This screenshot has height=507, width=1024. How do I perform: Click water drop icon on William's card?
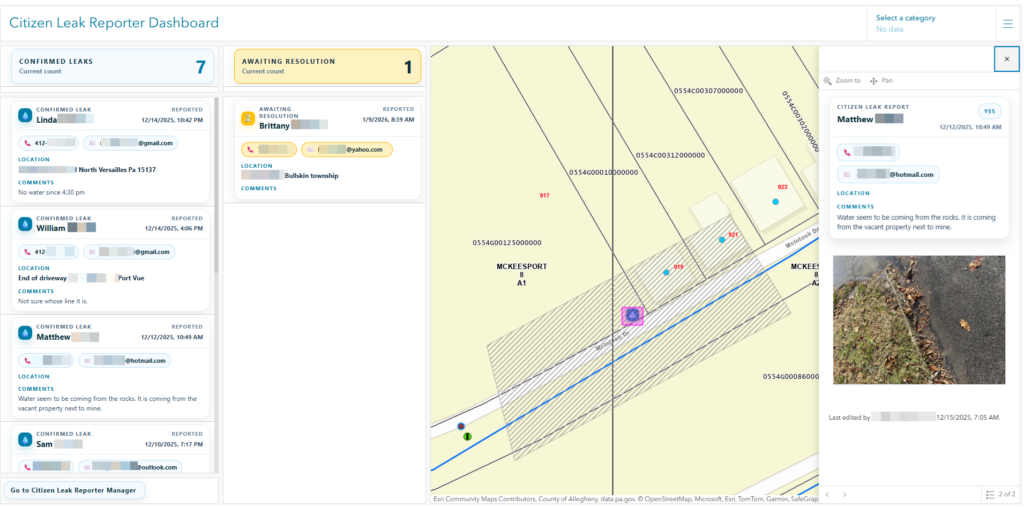click(x=25, y=223)
